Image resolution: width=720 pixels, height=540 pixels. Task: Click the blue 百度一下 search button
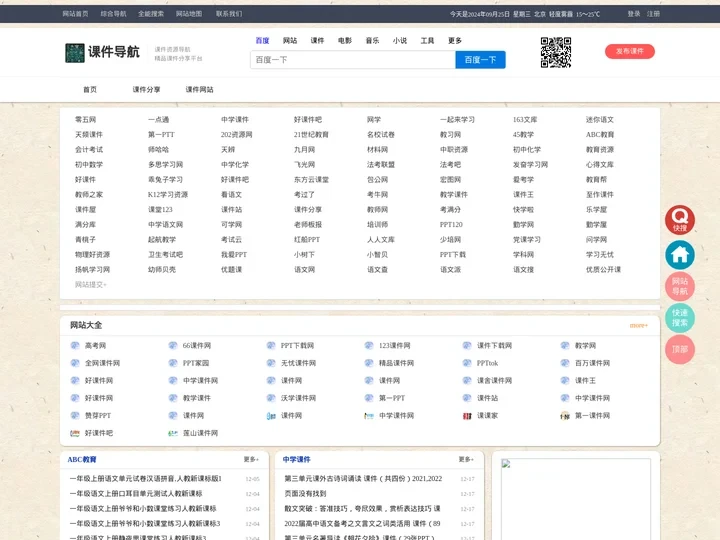[x=480, y=60]
